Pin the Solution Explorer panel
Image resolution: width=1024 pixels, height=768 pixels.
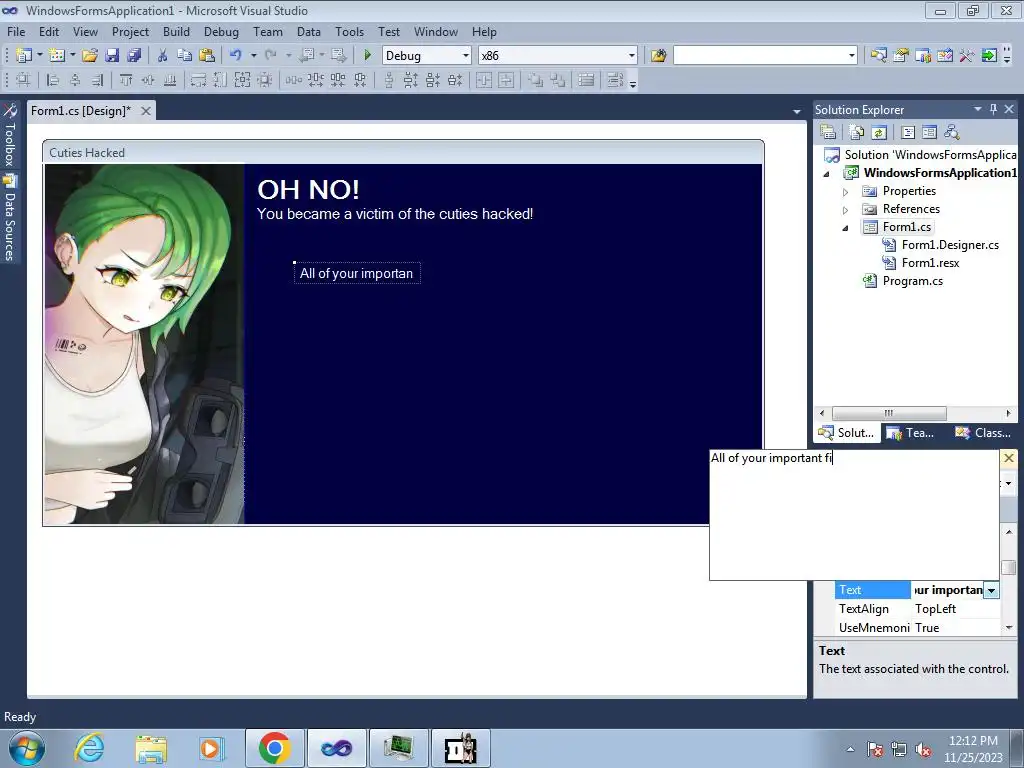point(993,109)
